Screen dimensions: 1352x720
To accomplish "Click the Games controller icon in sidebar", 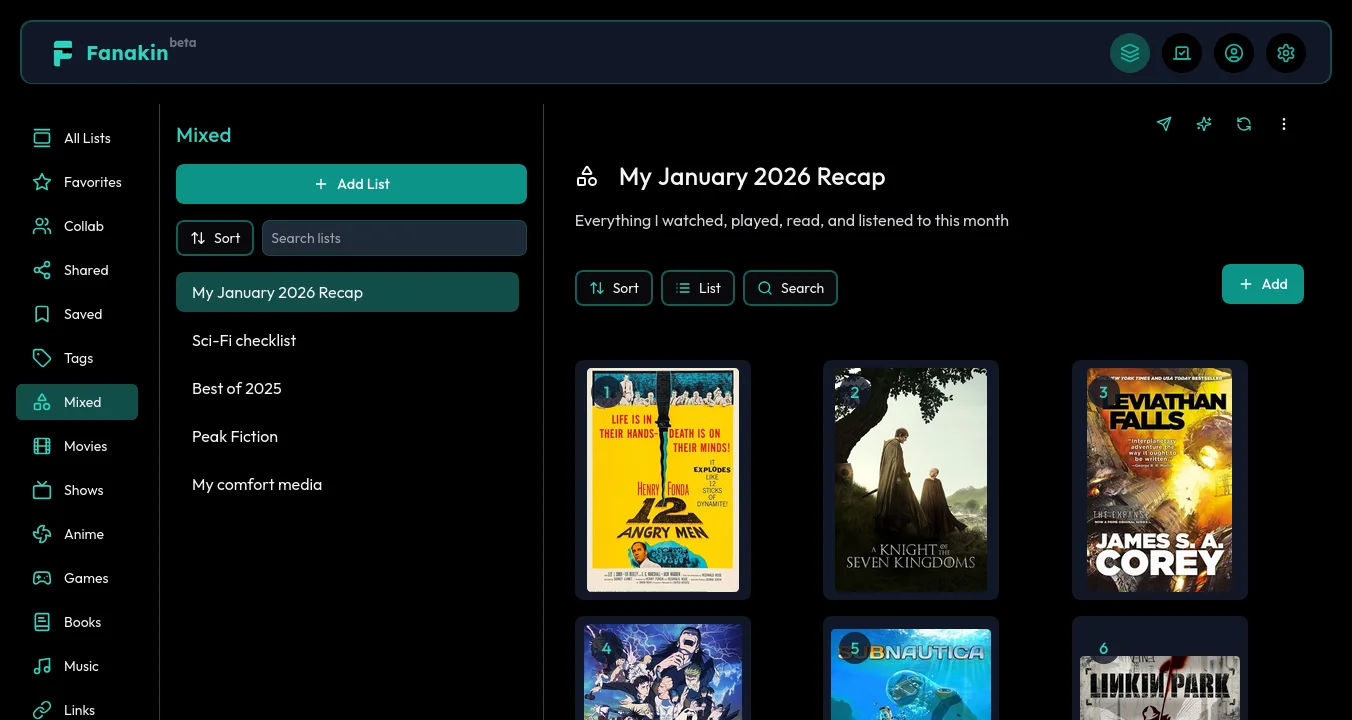I will [x=42, y=578].
